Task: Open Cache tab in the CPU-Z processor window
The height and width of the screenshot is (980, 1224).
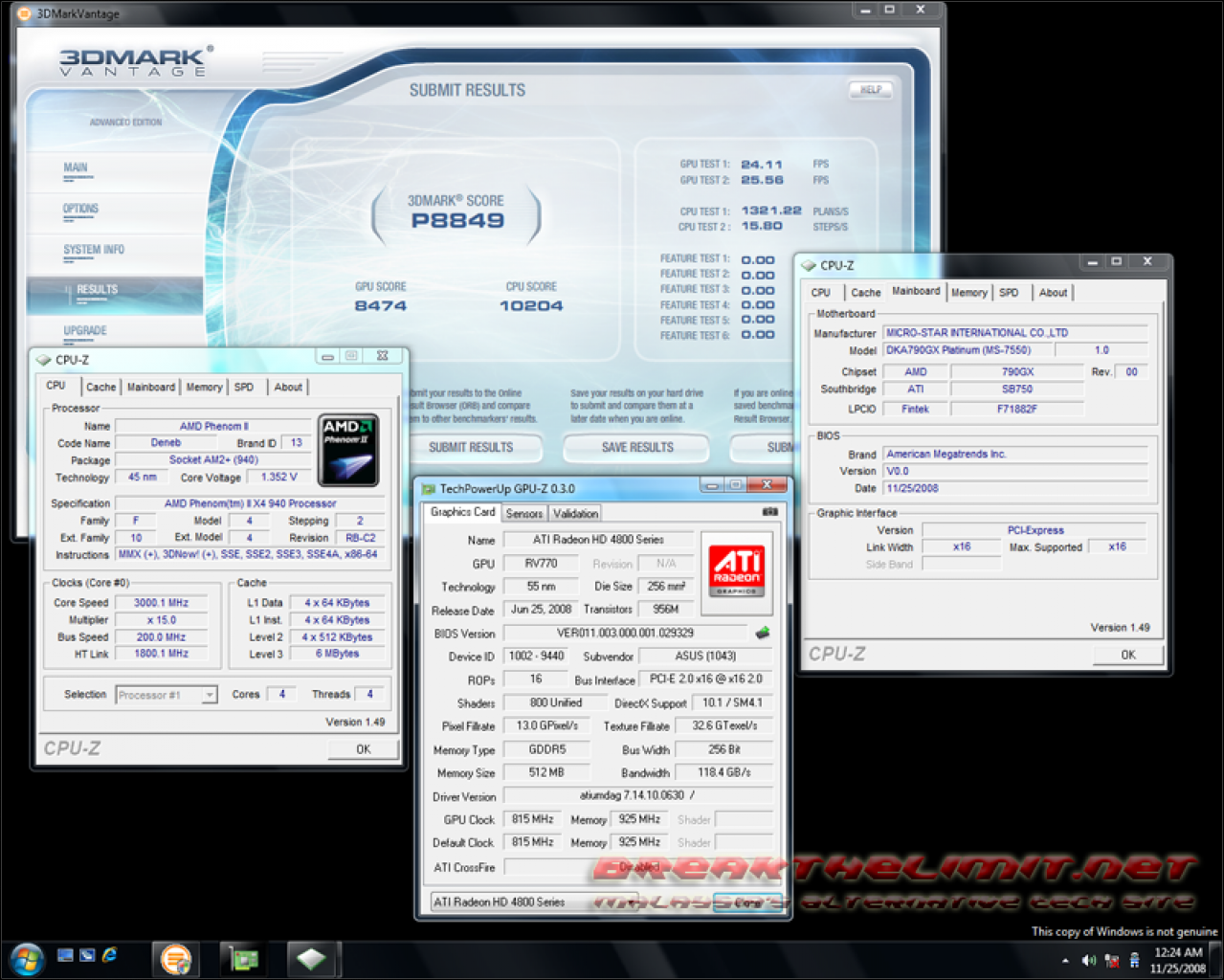Action: [x=100, y=388]
